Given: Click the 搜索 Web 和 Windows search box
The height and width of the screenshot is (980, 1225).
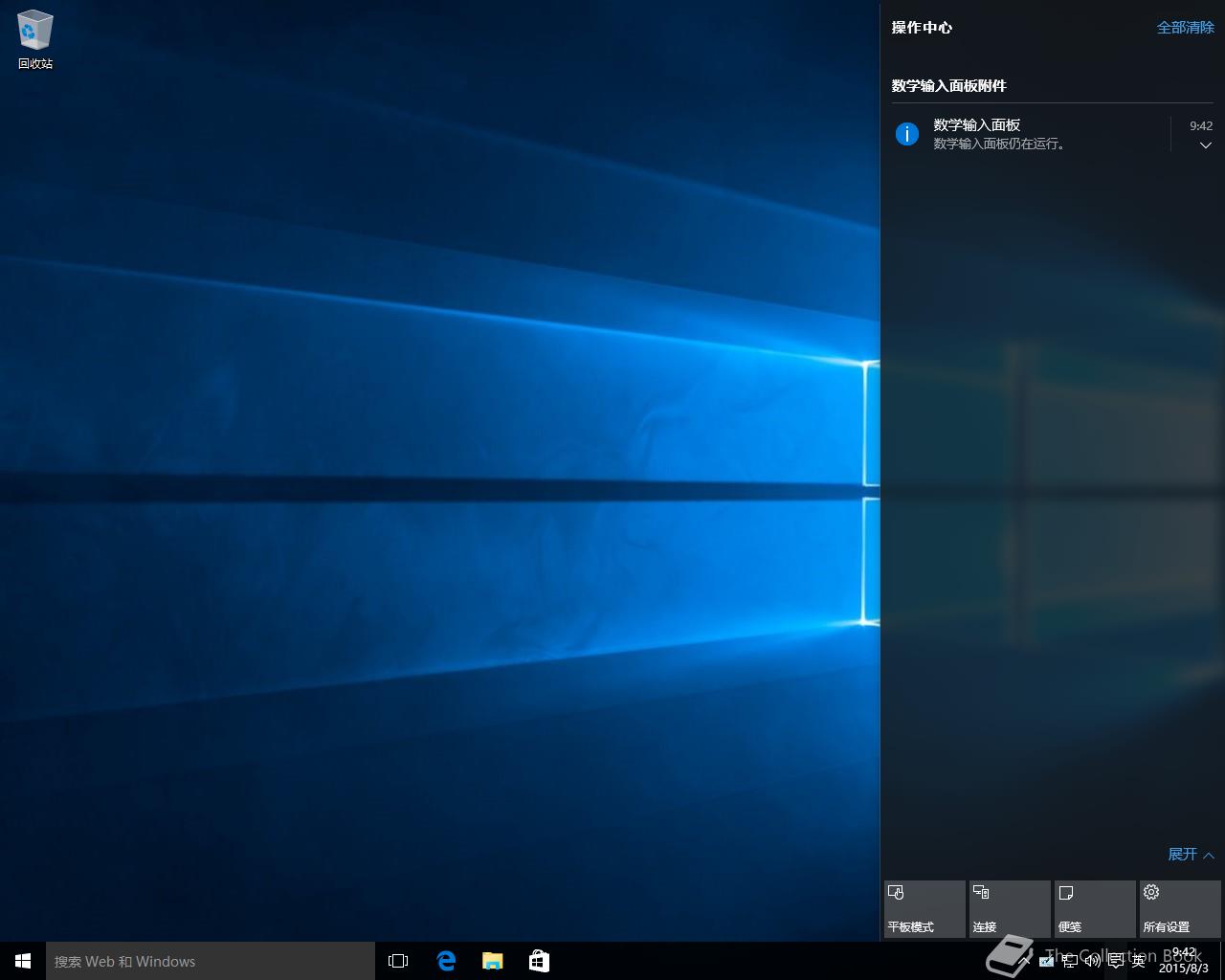Looking at the screenshot, I should coord(211,961).
